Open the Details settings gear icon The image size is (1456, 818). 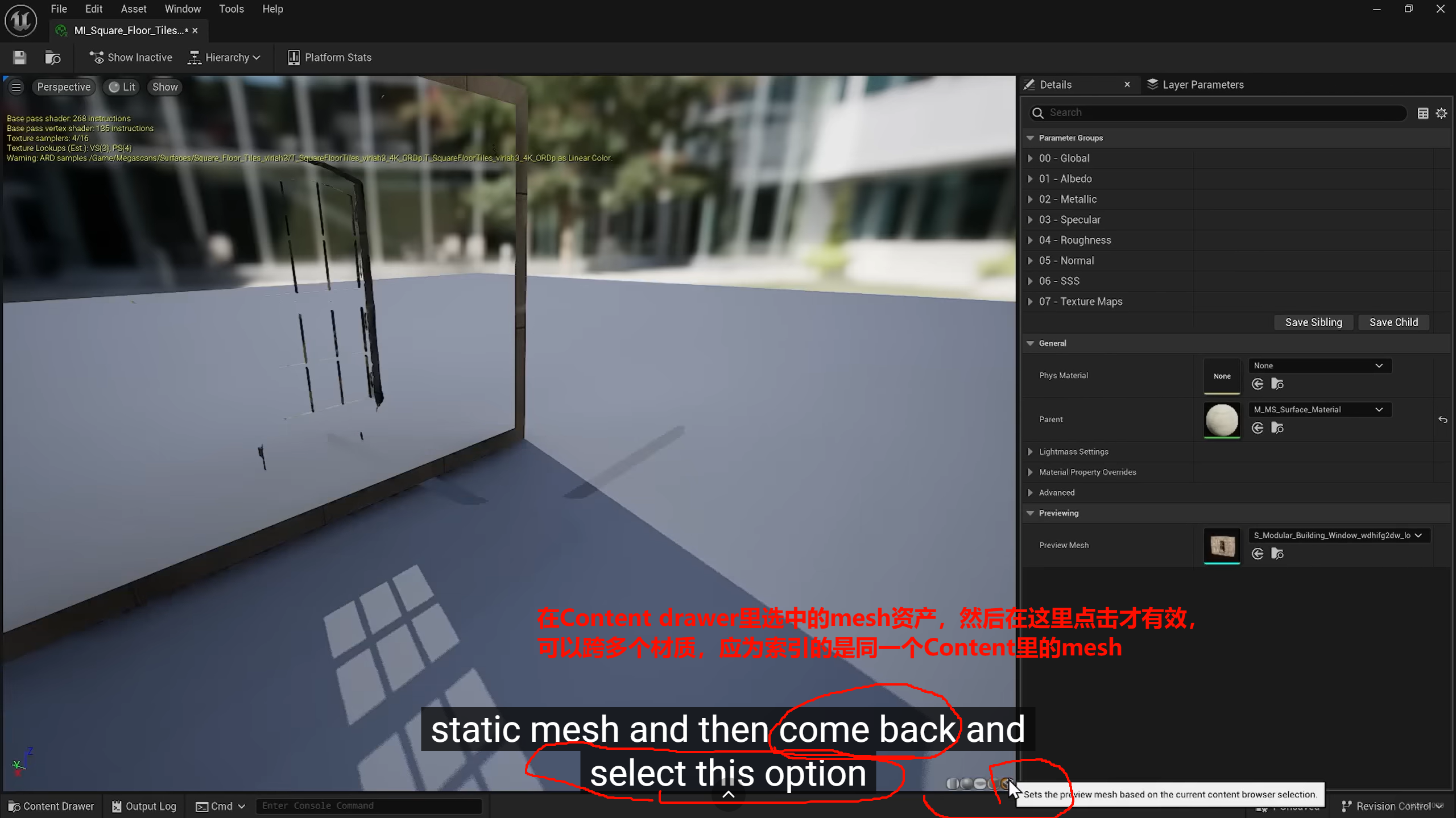pyautogui.click(x=1441, y=113)
